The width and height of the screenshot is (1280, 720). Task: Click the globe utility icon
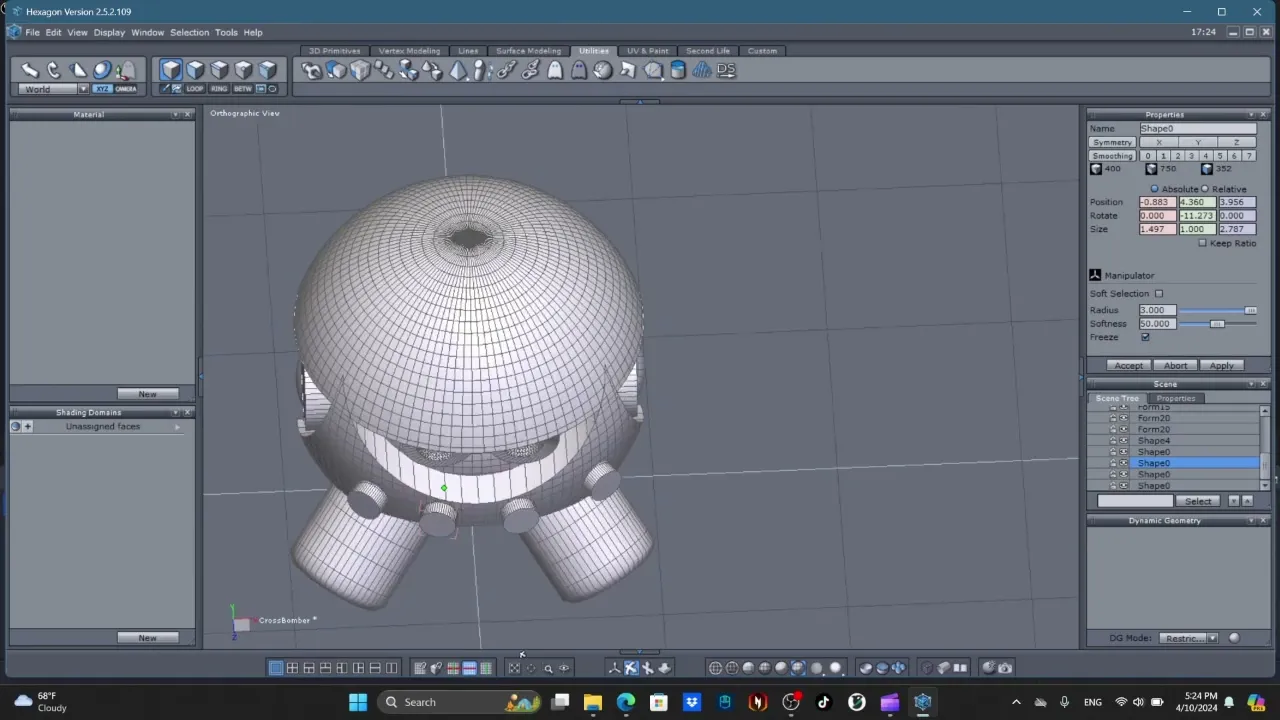coord(603,70)
